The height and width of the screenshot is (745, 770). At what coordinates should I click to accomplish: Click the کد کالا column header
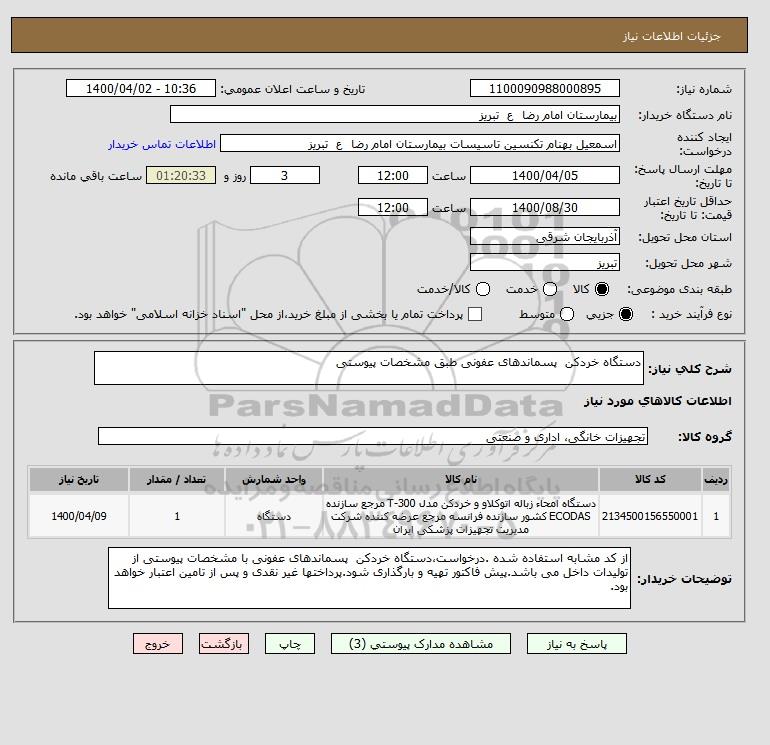click(650, 479)
